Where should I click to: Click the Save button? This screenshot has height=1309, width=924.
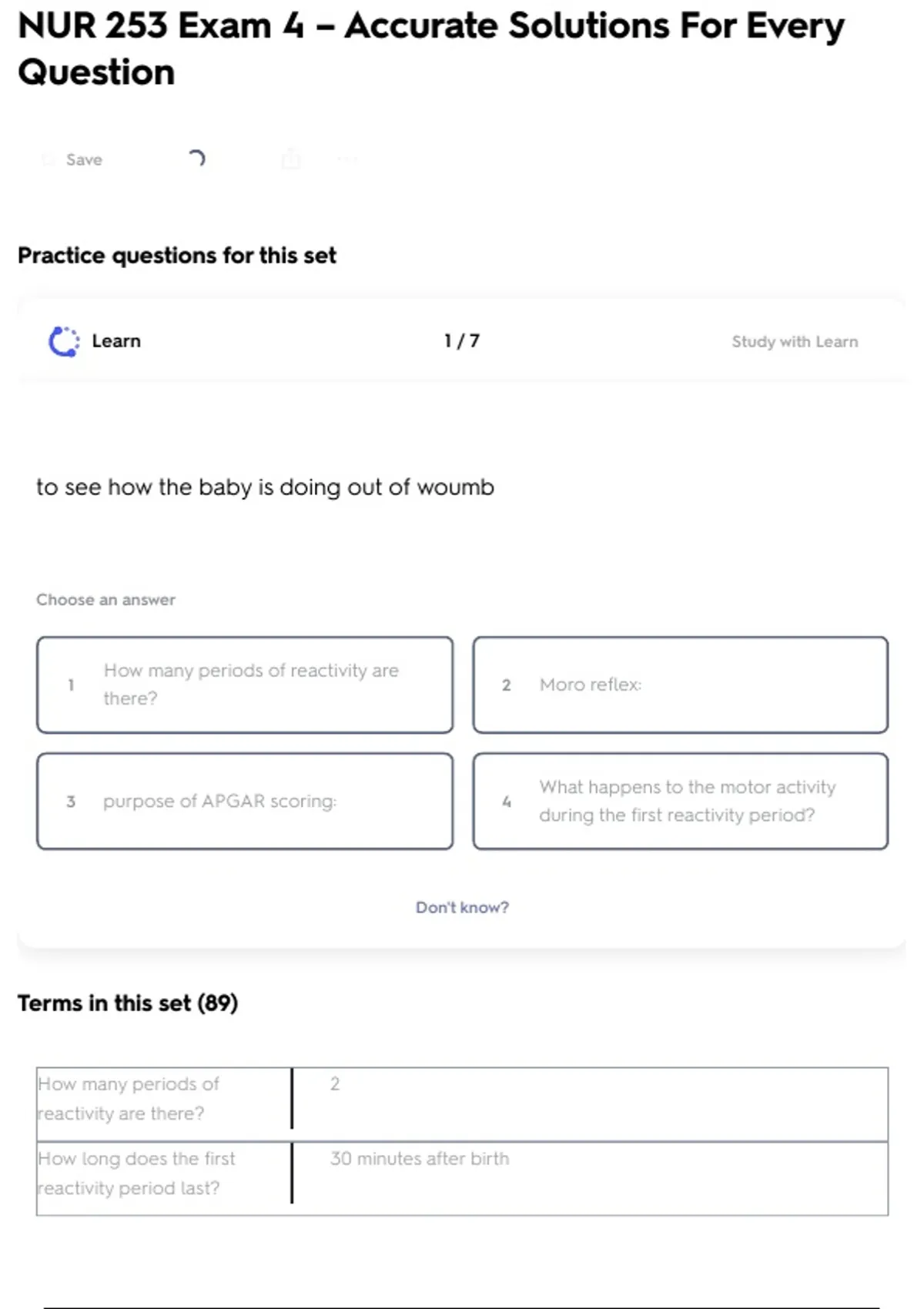[83, 159]
